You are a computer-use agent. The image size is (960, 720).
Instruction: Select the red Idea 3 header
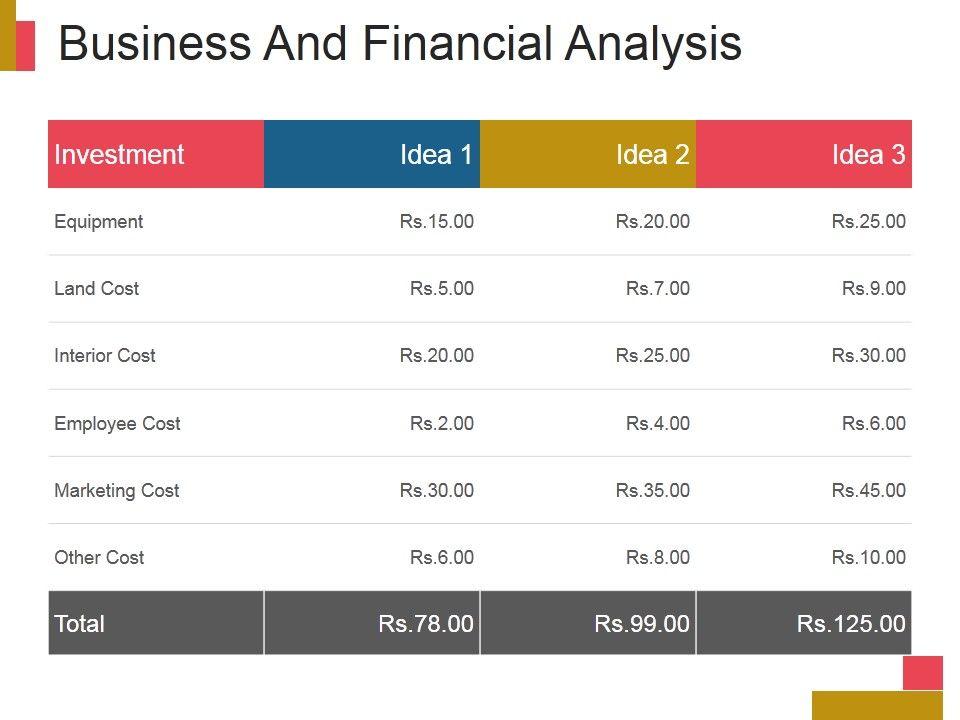tap(804, 154)
